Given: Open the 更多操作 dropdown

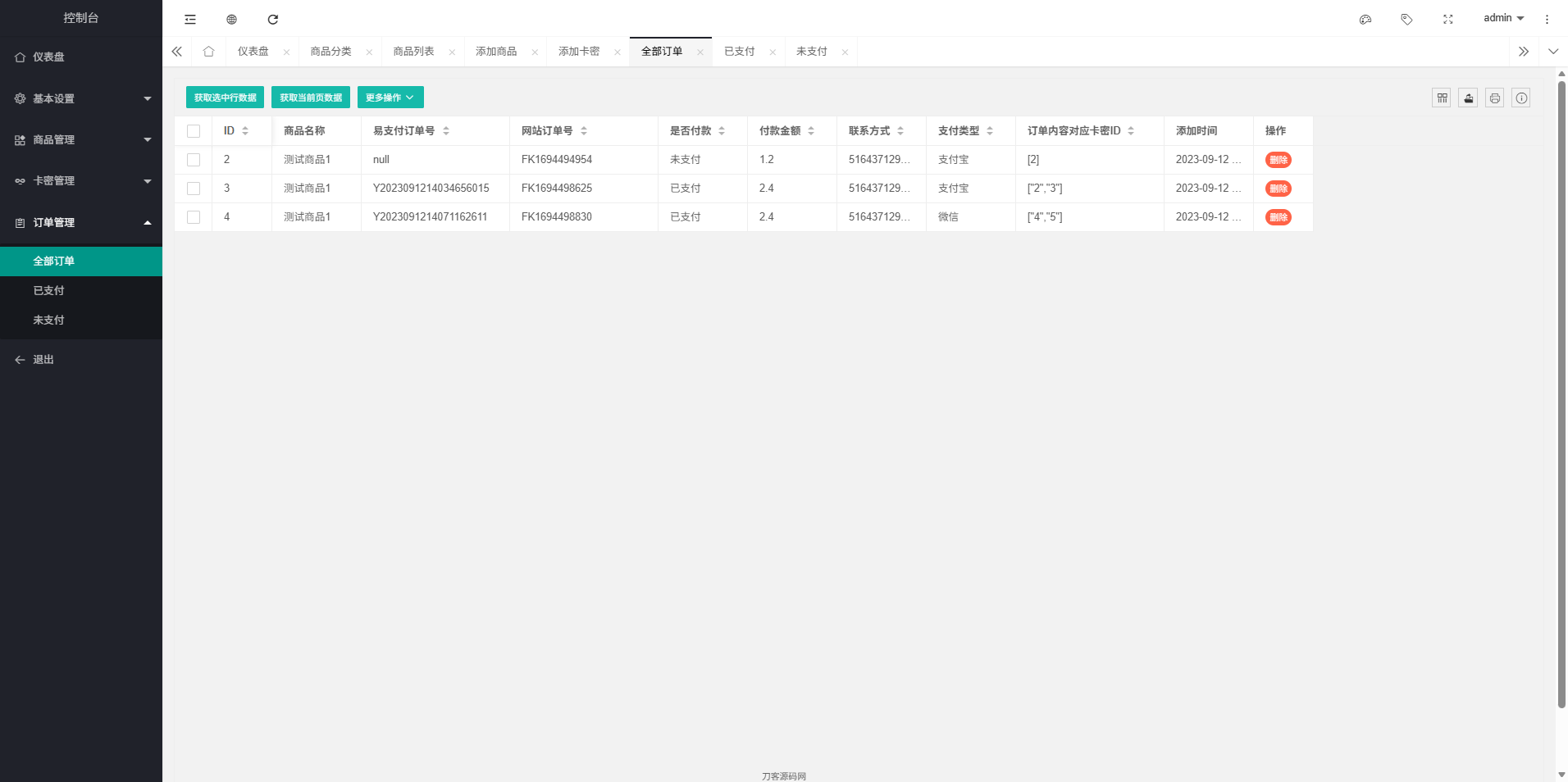Looking at the screenshot, I should 390,98.
